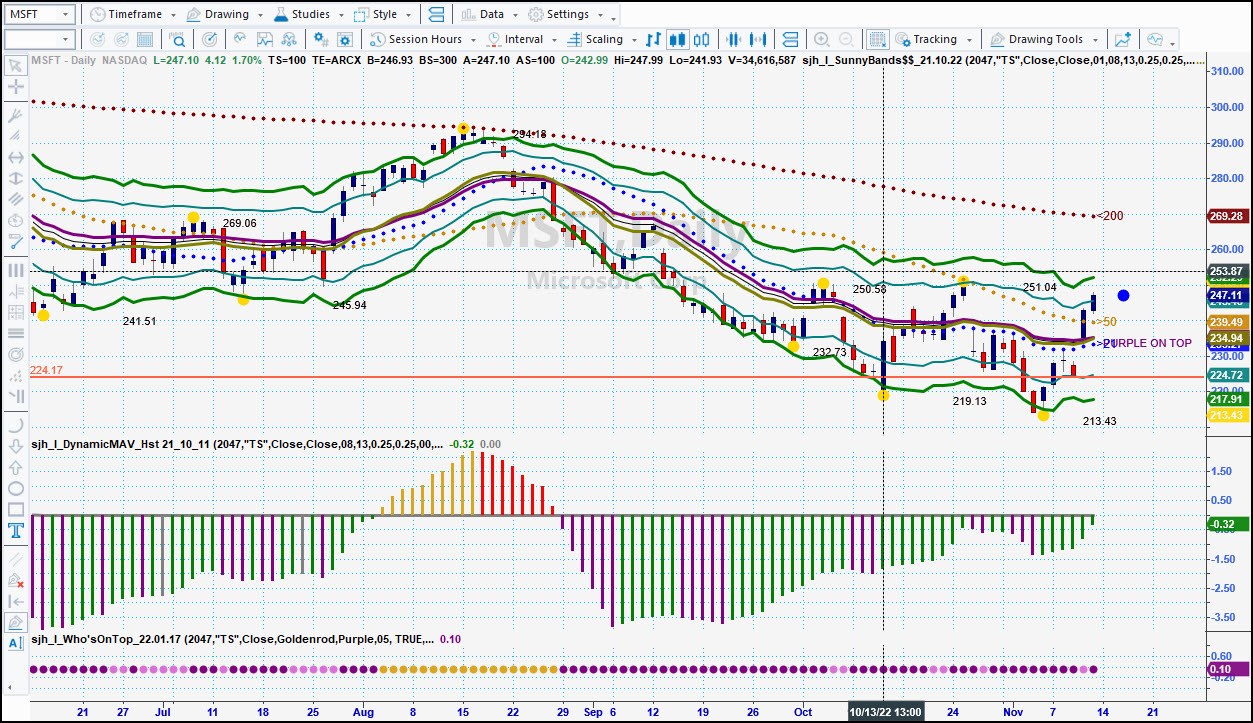Screen dimensions: 1253x723
Task: Open dropdown arrow at end of second toolbar
Action: coord(1173,43)
